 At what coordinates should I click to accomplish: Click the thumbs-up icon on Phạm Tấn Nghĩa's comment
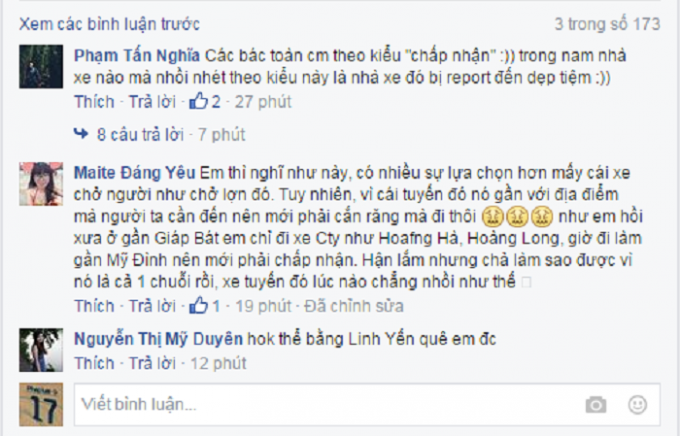tap(199, 101)
